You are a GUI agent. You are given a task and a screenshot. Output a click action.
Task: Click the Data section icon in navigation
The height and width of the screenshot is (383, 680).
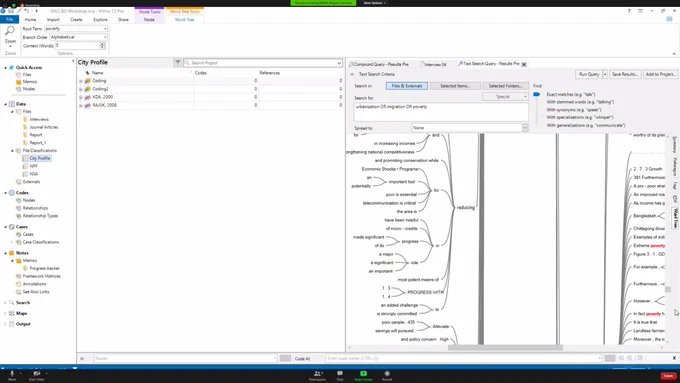[x=12, y=104]
